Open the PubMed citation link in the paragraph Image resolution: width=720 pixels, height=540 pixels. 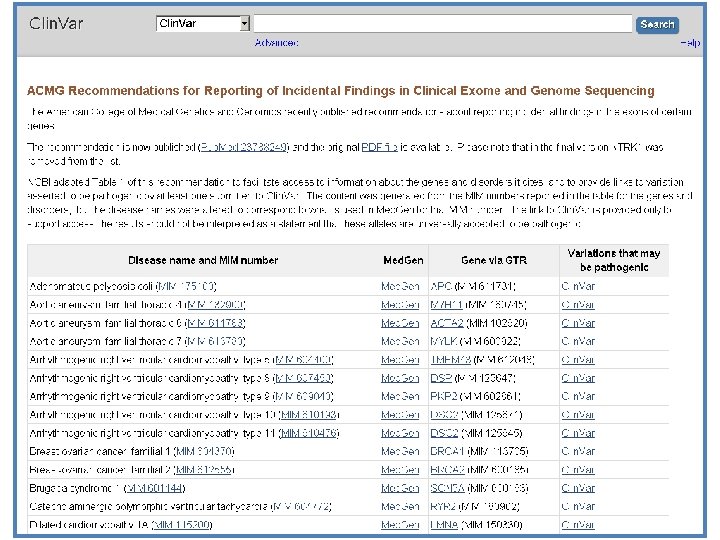[x=244, y=147]
